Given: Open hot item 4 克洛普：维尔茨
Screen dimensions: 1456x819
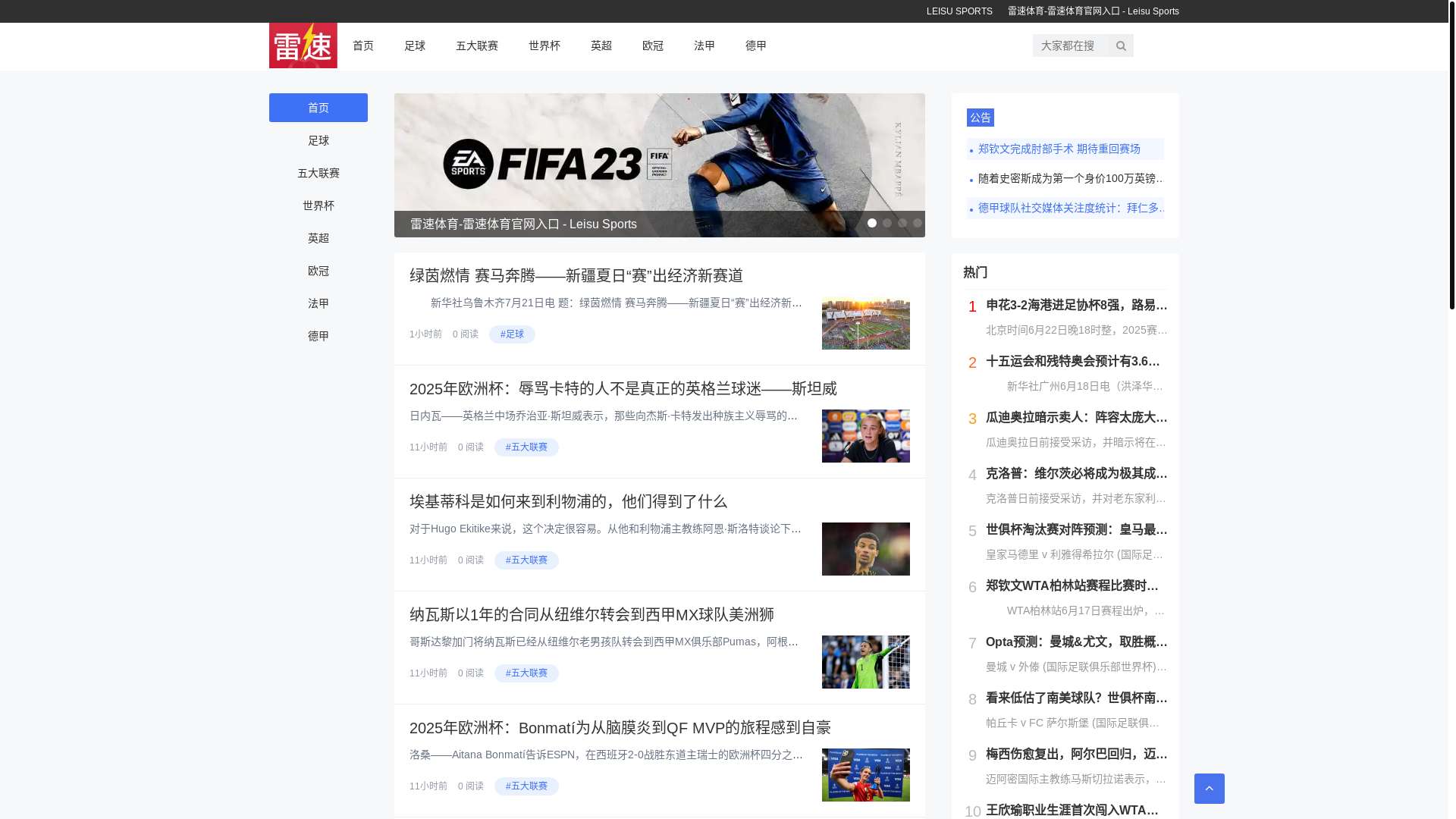Looking at the screenshot, I should tap(1076, 473).
